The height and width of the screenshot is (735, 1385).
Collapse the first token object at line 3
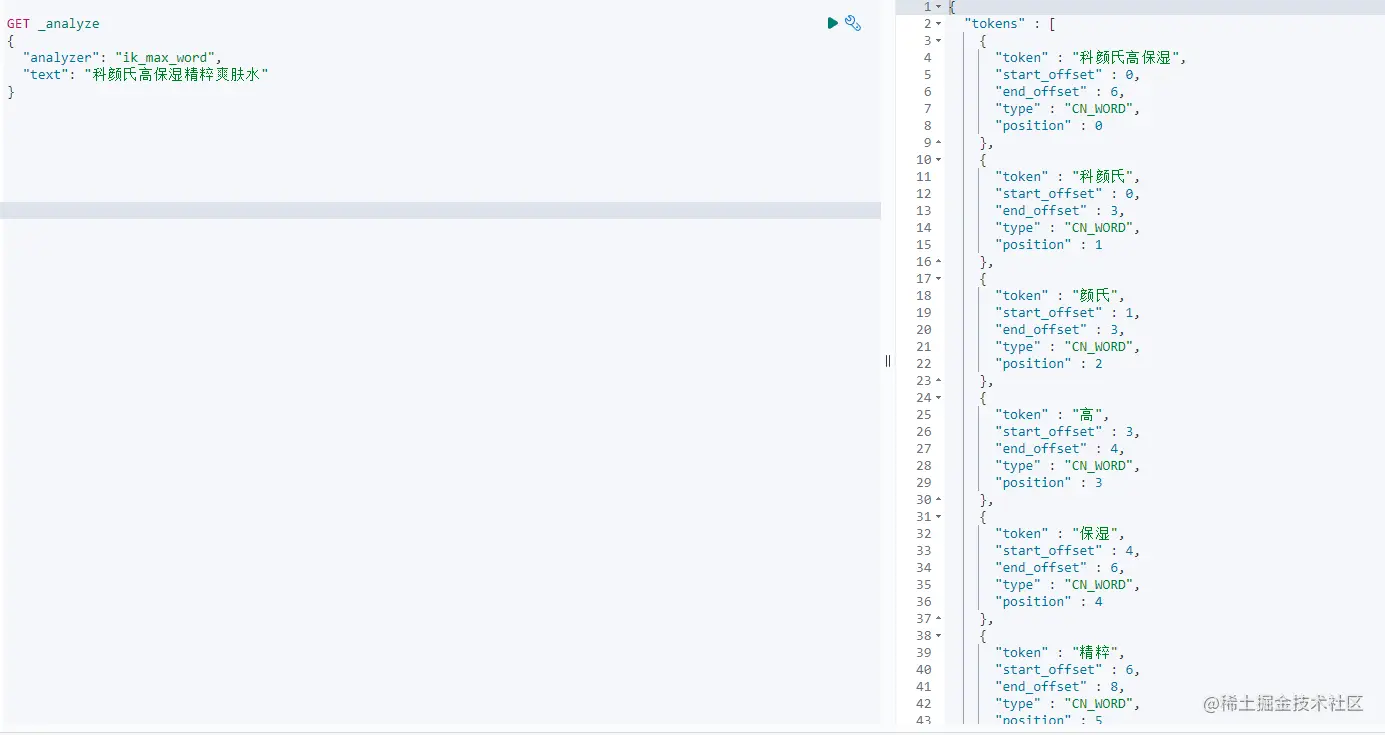pos(939,41)
